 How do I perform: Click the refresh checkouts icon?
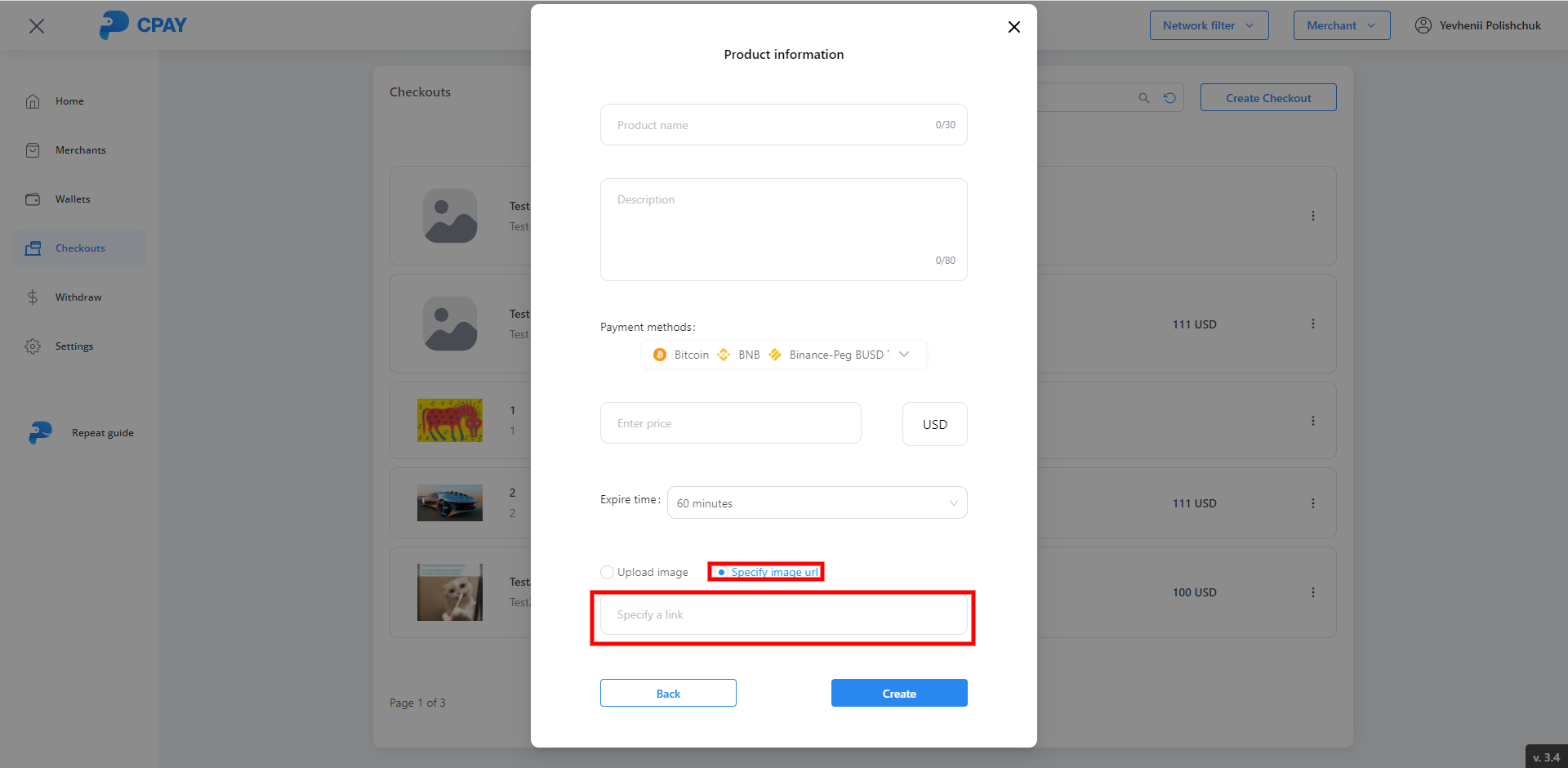click(1169, 98)
